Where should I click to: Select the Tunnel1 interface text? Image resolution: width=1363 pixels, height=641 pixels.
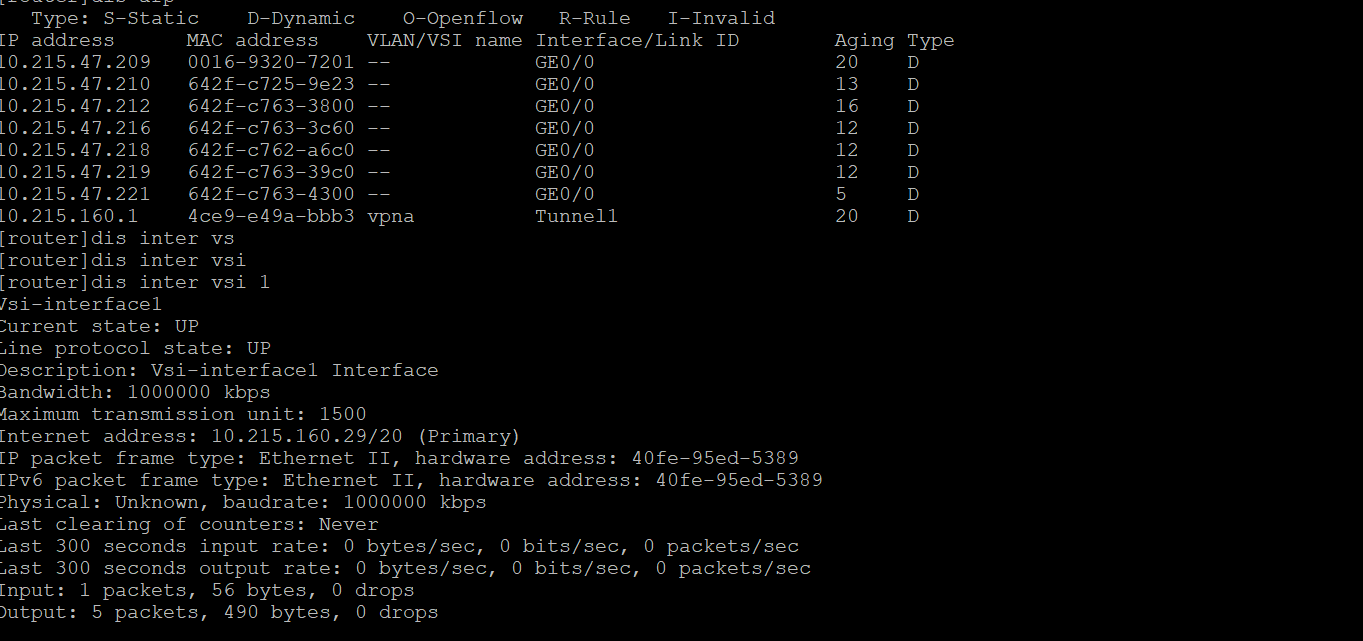(576, 216)
